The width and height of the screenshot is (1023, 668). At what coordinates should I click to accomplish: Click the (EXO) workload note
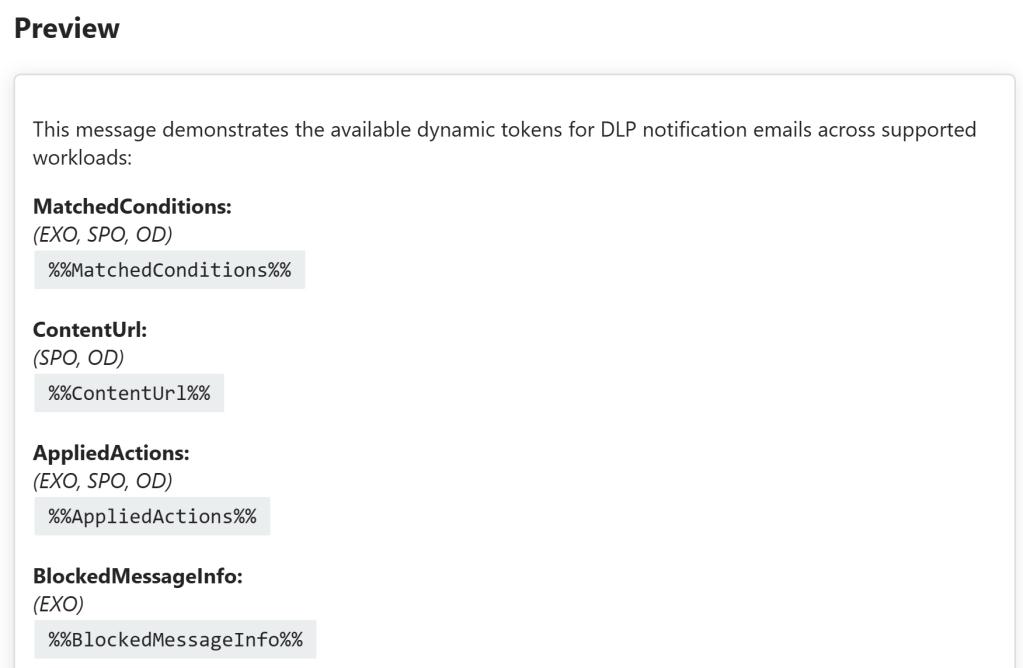coord(58,604)
